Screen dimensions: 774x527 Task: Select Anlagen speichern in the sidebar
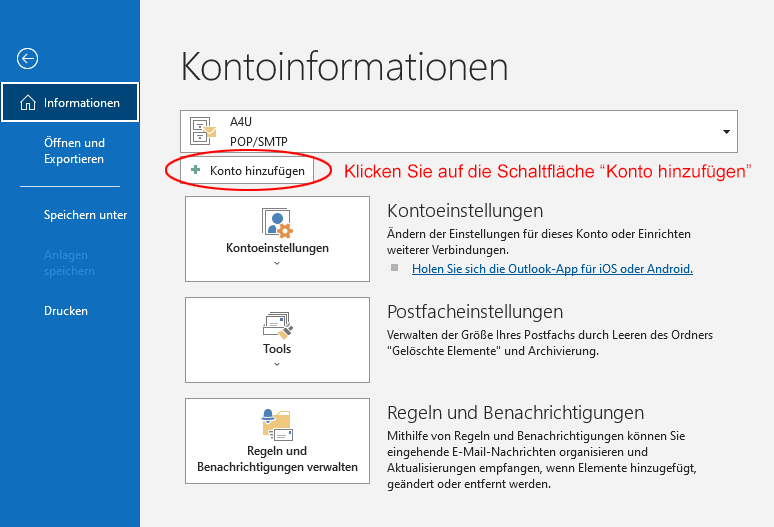tap(69, 263)
